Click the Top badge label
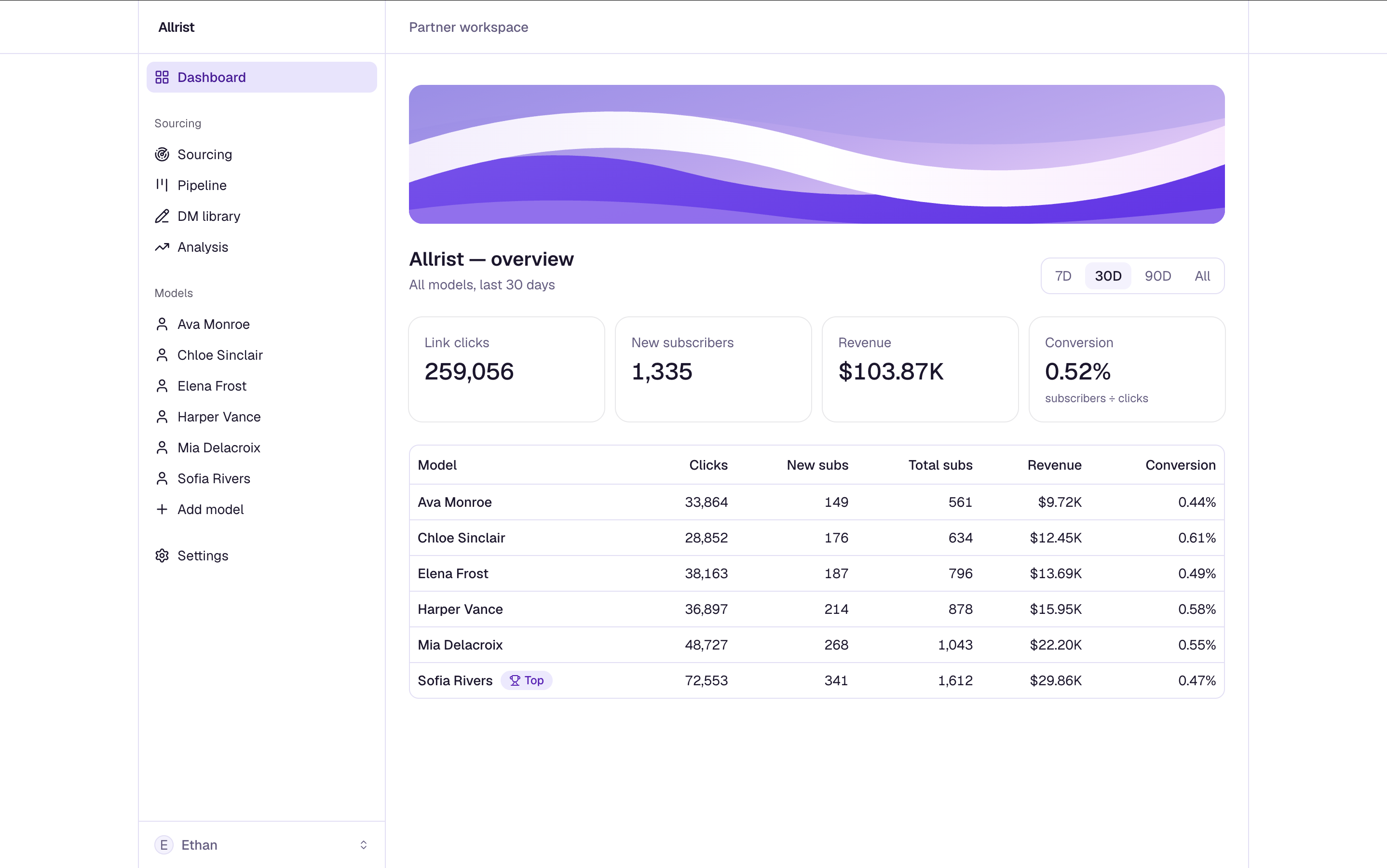Viewport: 1387px width, 868px height. pyautogui.click(x=534, y=680)
